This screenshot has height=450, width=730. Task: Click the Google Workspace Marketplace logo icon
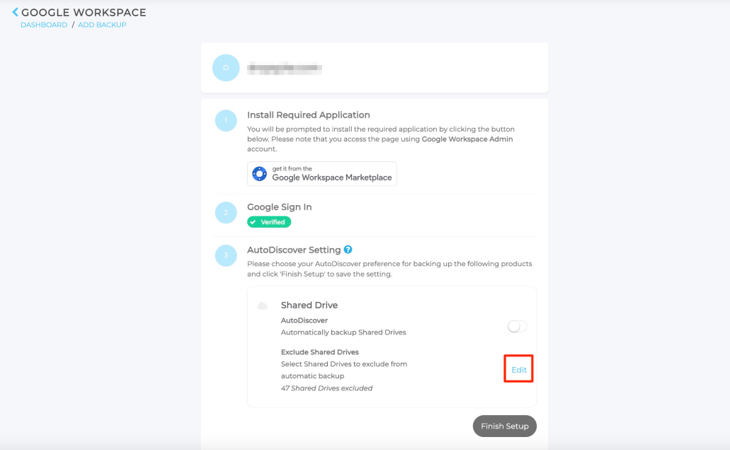259,174
